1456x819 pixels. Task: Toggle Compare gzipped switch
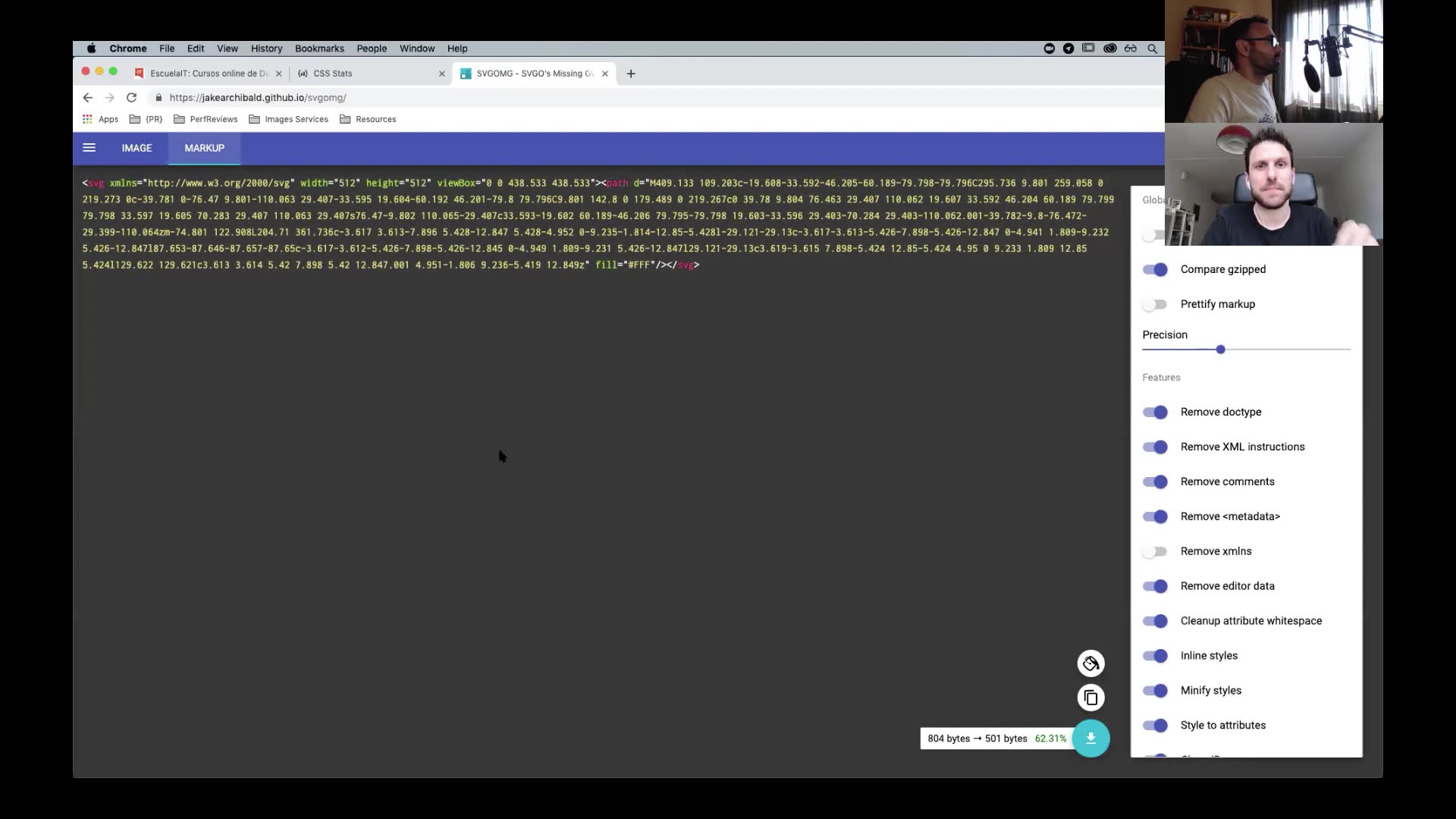[1155, 269]
